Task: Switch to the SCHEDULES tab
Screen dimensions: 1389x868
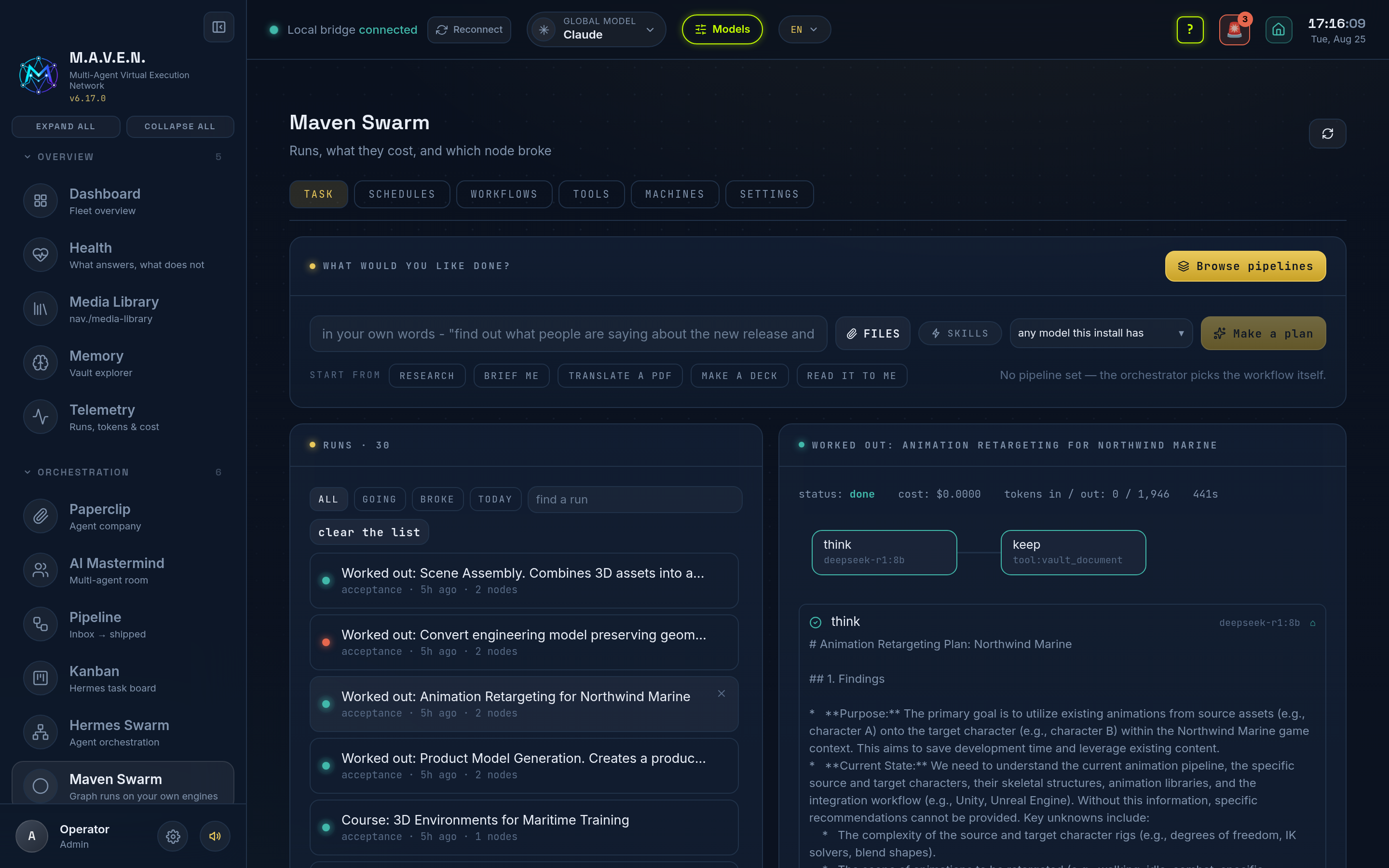Action: (402, 194)
